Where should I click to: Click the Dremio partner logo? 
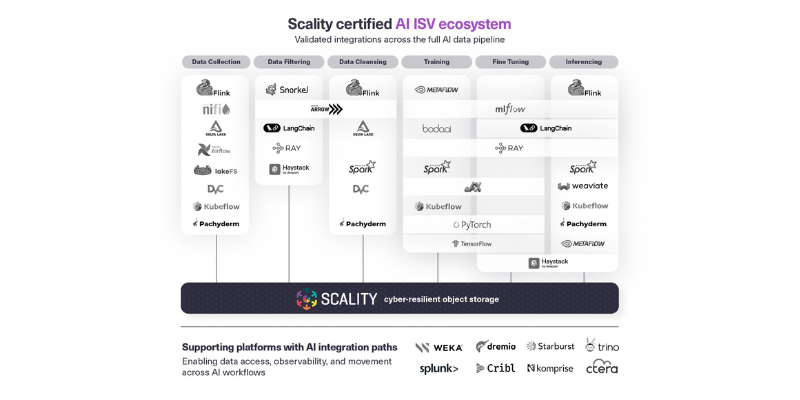pos(496,346)
